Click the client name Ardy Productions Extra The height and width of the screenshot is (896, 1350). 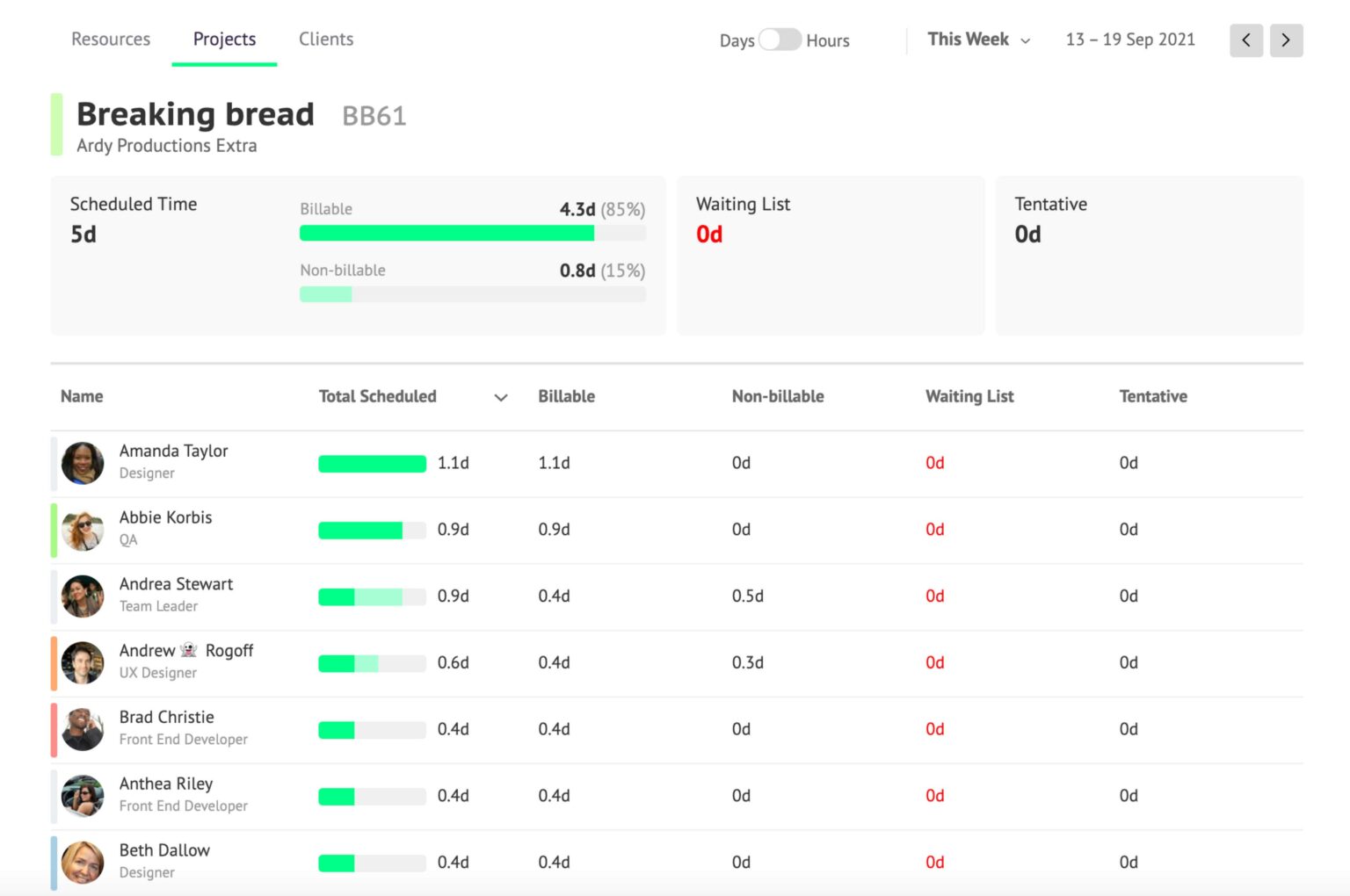167,145
